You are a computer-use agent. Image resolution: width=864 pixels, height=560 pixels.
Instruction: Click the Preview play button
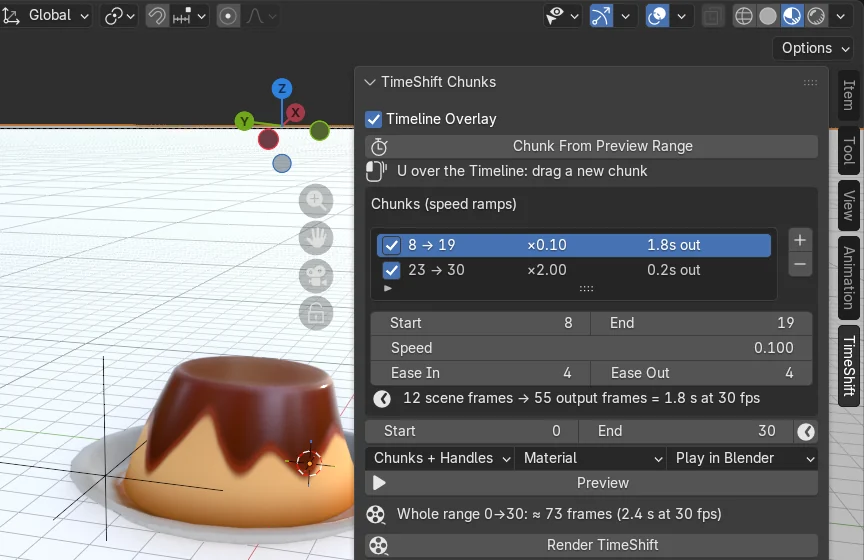pos(591,483)
